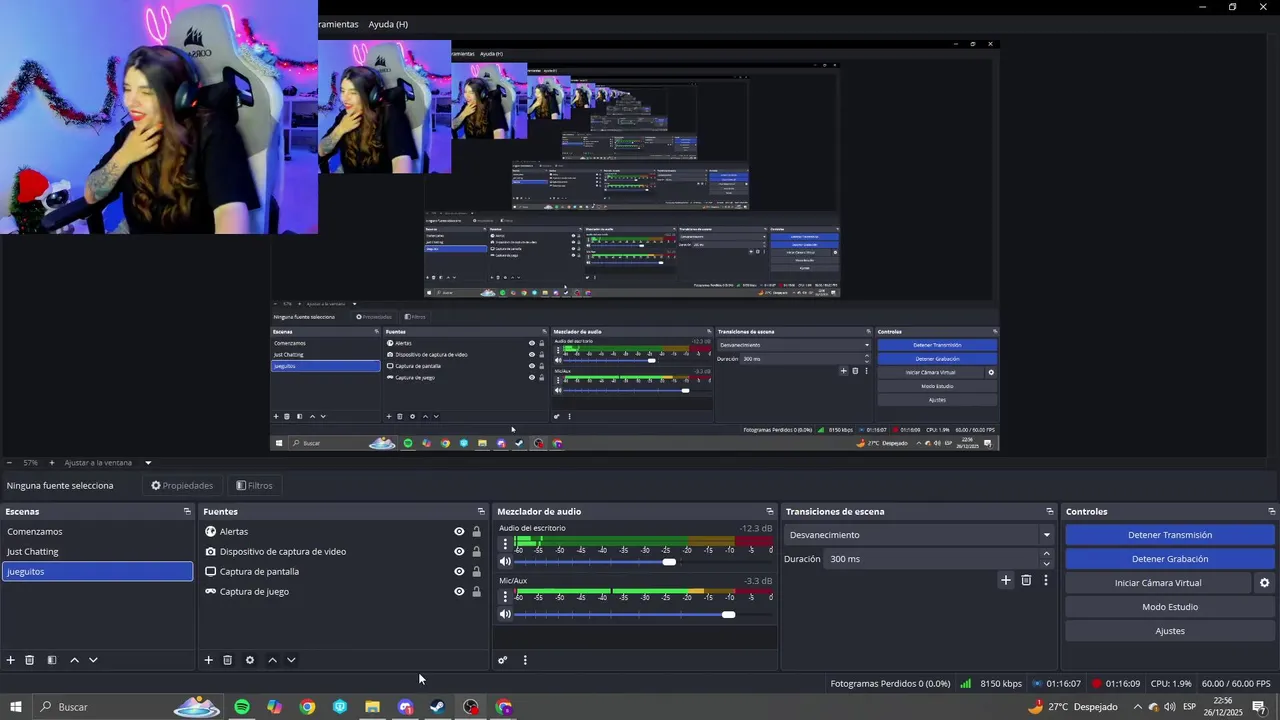Add a new scene with the plus icon

[11, 660]
